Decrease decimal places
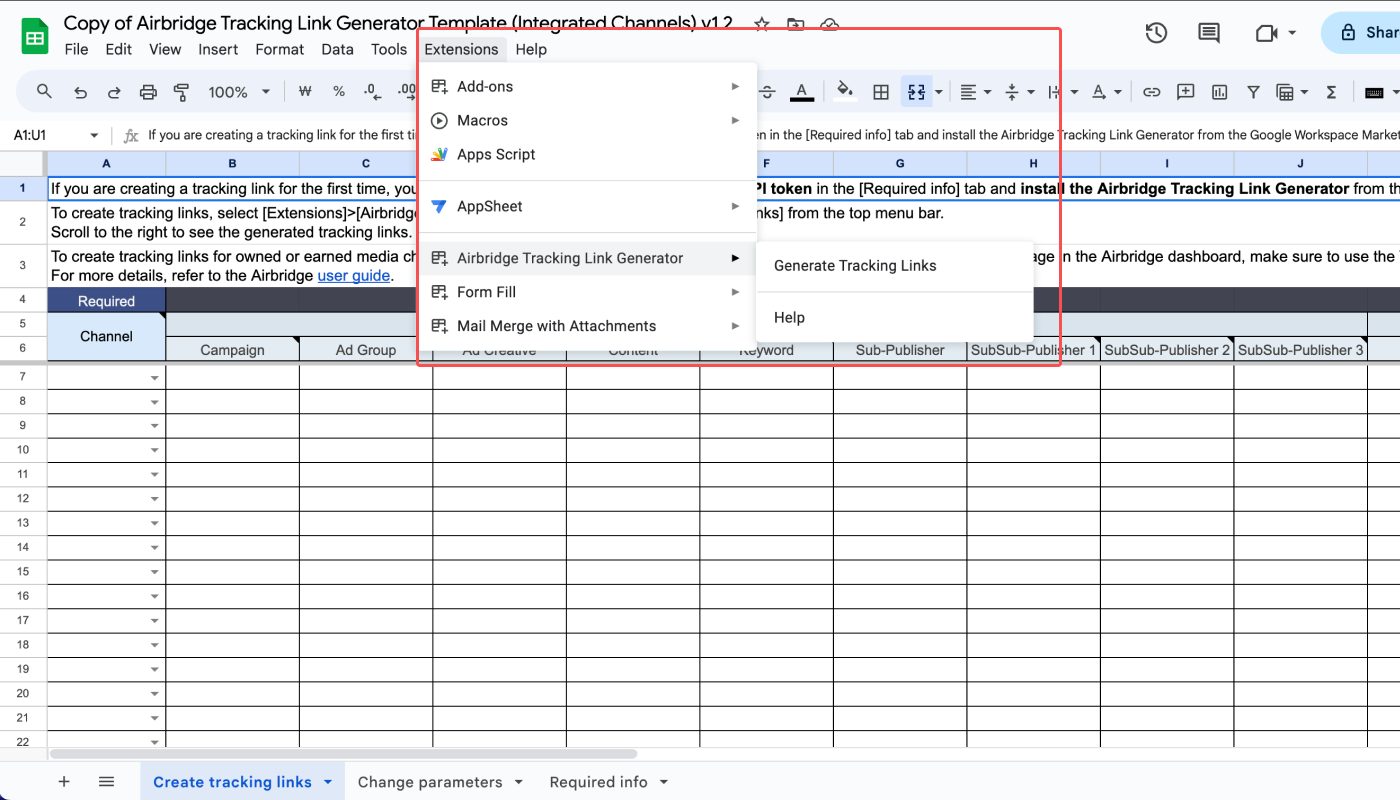1400x800 pixels. [x=372, y=92]
